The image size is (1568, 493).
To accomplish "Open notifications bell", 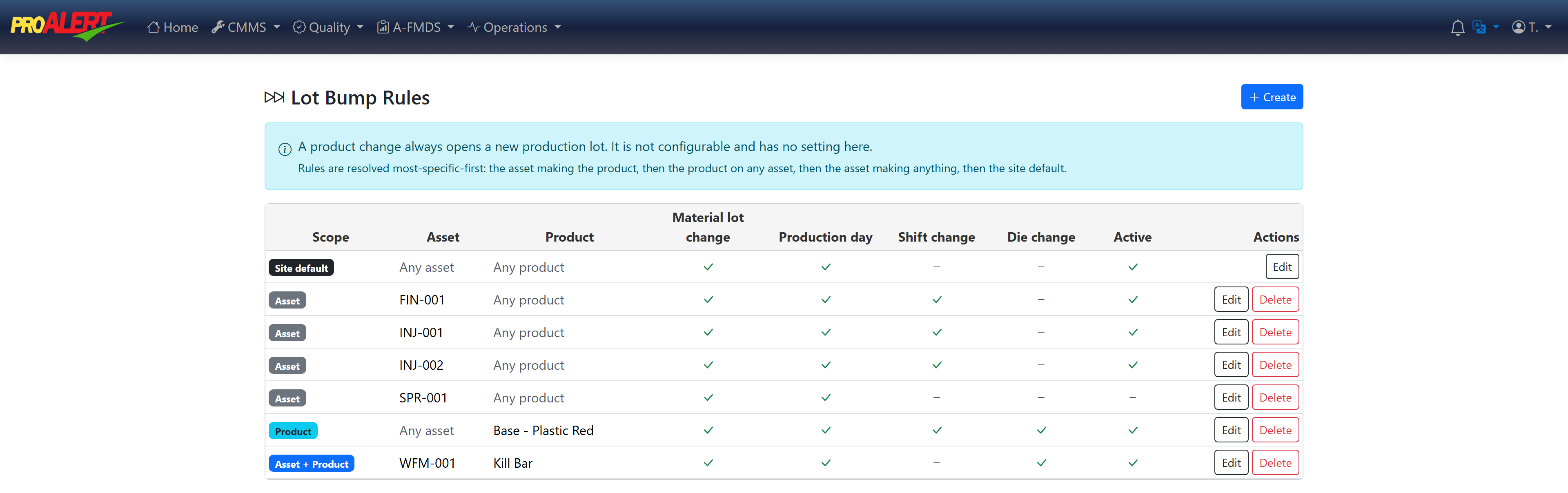I will (1457, 27).
